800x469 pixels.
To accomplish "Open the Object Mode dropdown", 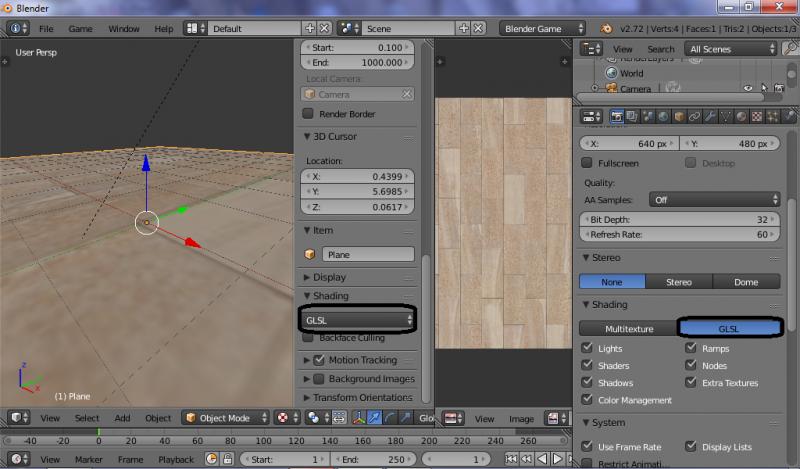I will pos(225,418).
